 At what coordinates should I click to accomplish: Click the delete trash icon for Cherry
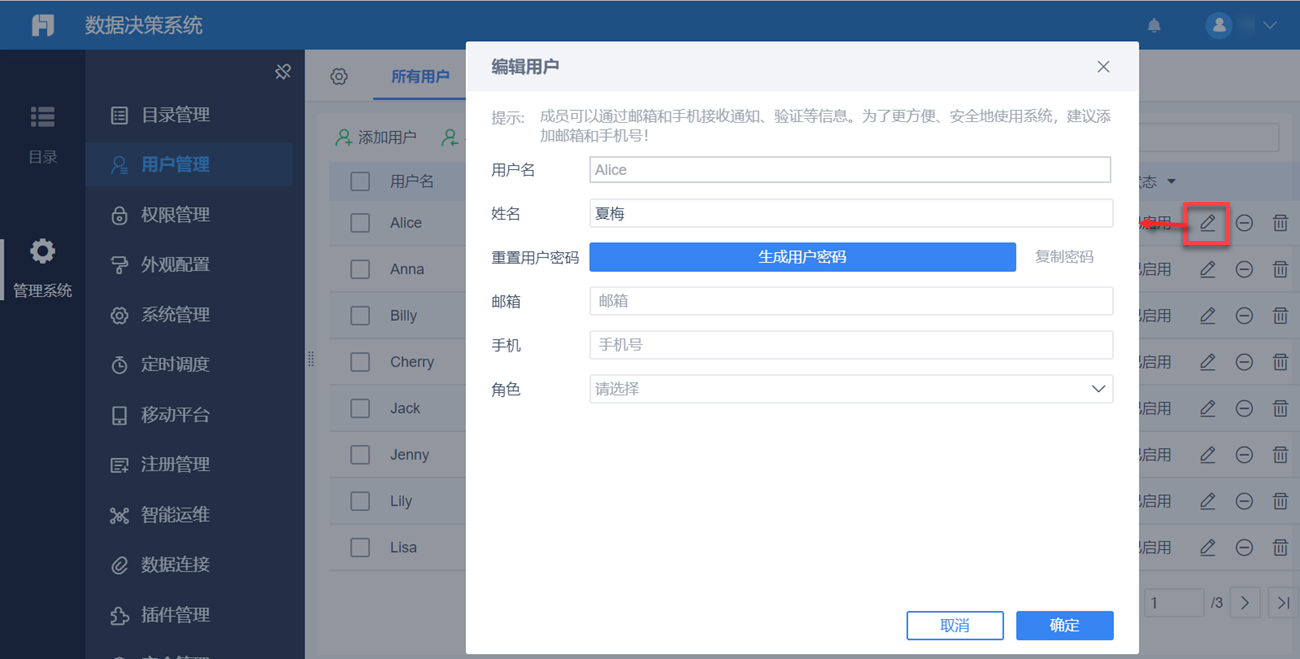tap(1280, 362)
